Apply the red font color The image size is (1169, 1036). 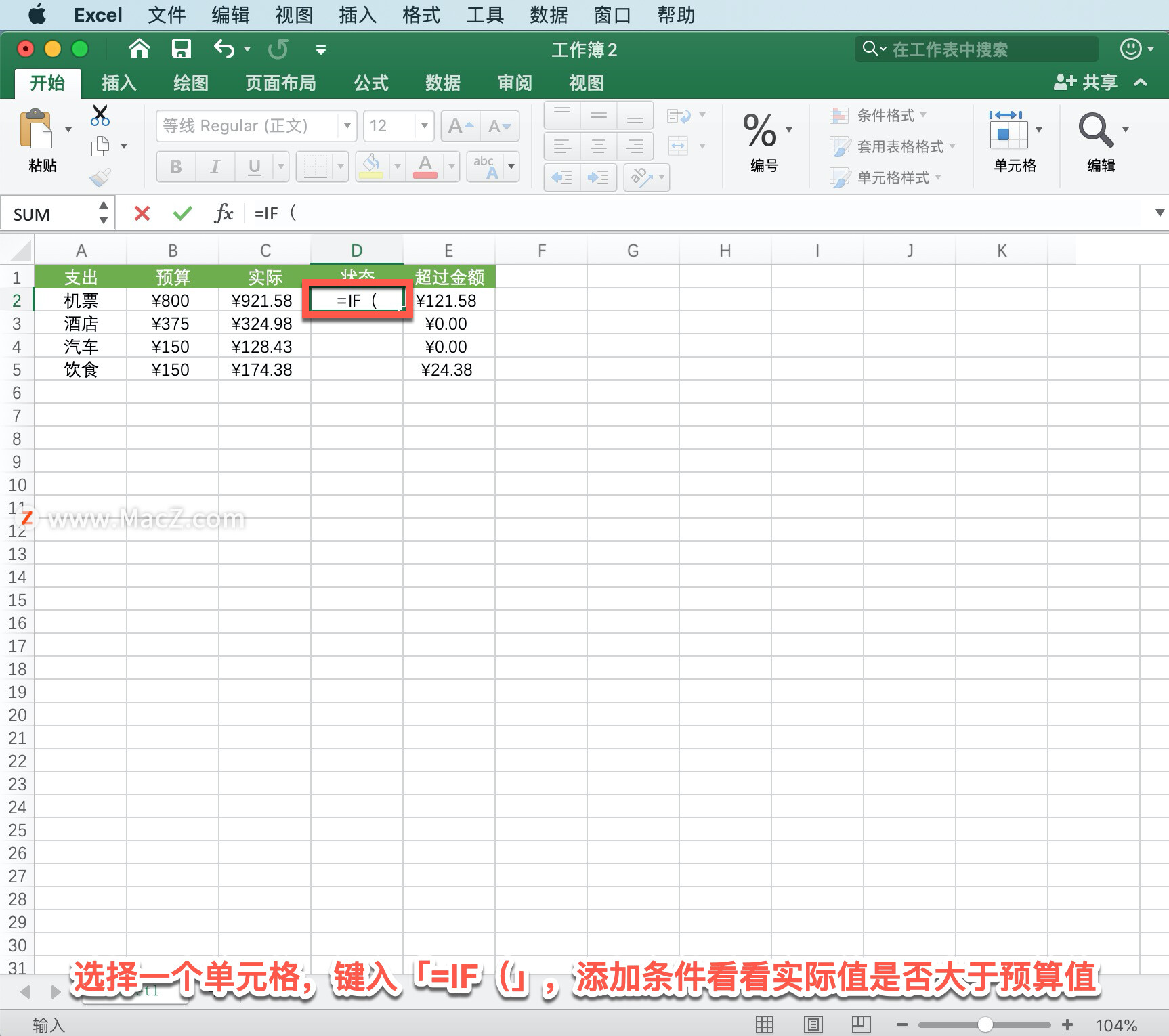click(x=425, y=167)
